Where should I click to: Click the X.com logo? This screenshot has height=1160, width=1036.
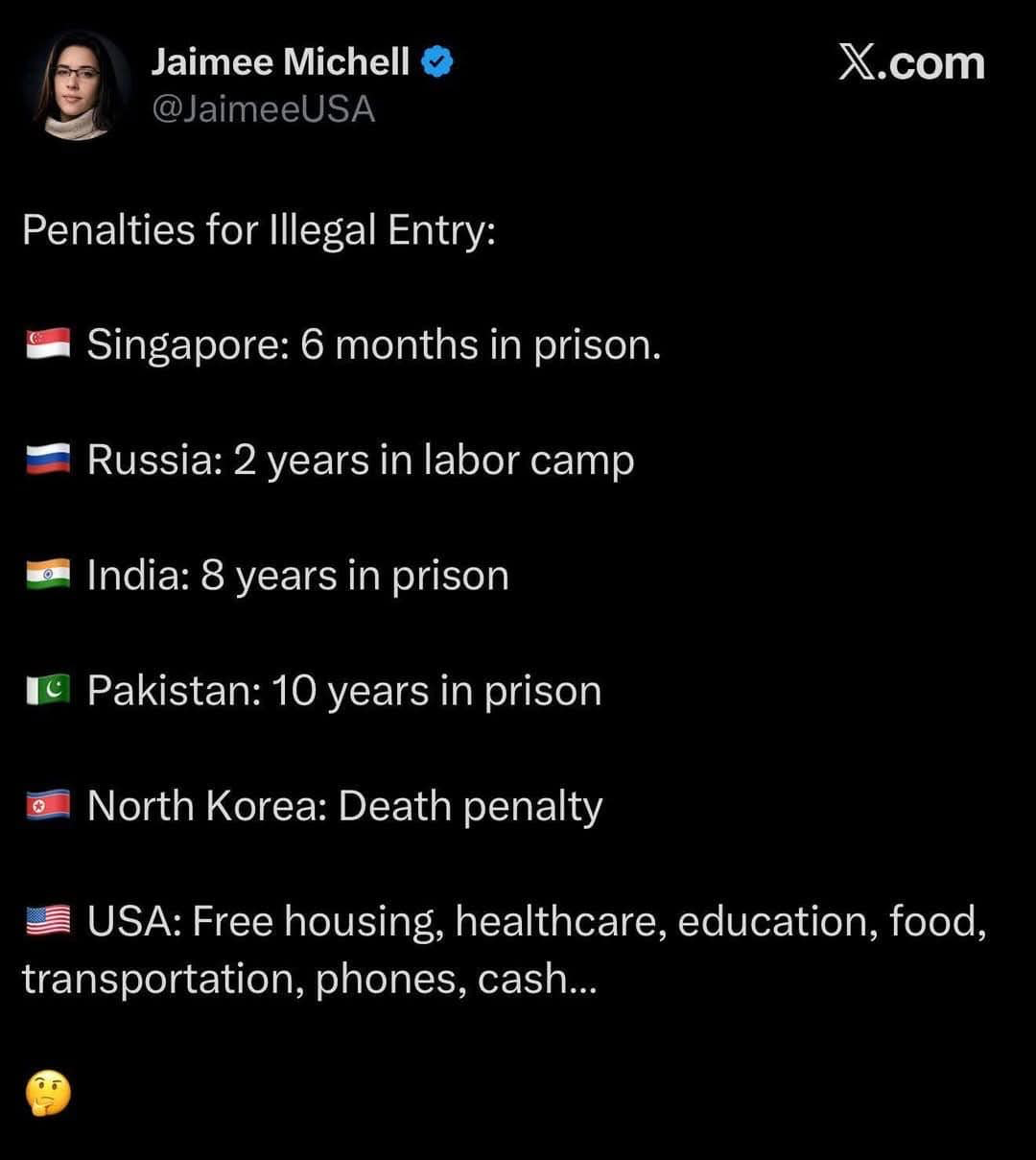click(x=911, y=63)
